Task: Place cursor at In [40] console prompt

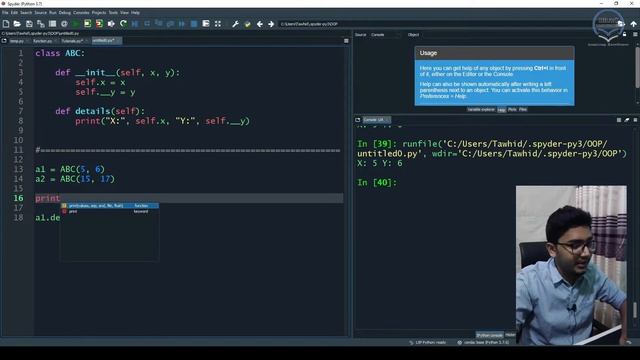Action: tap(376, 182)
